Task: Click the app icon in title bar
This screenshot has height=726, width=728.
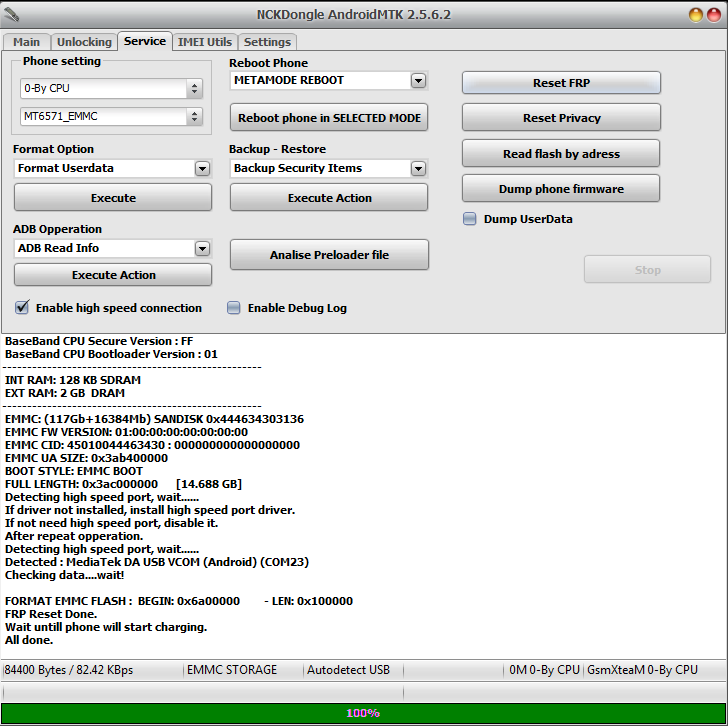Action: [x=11, y=14]
